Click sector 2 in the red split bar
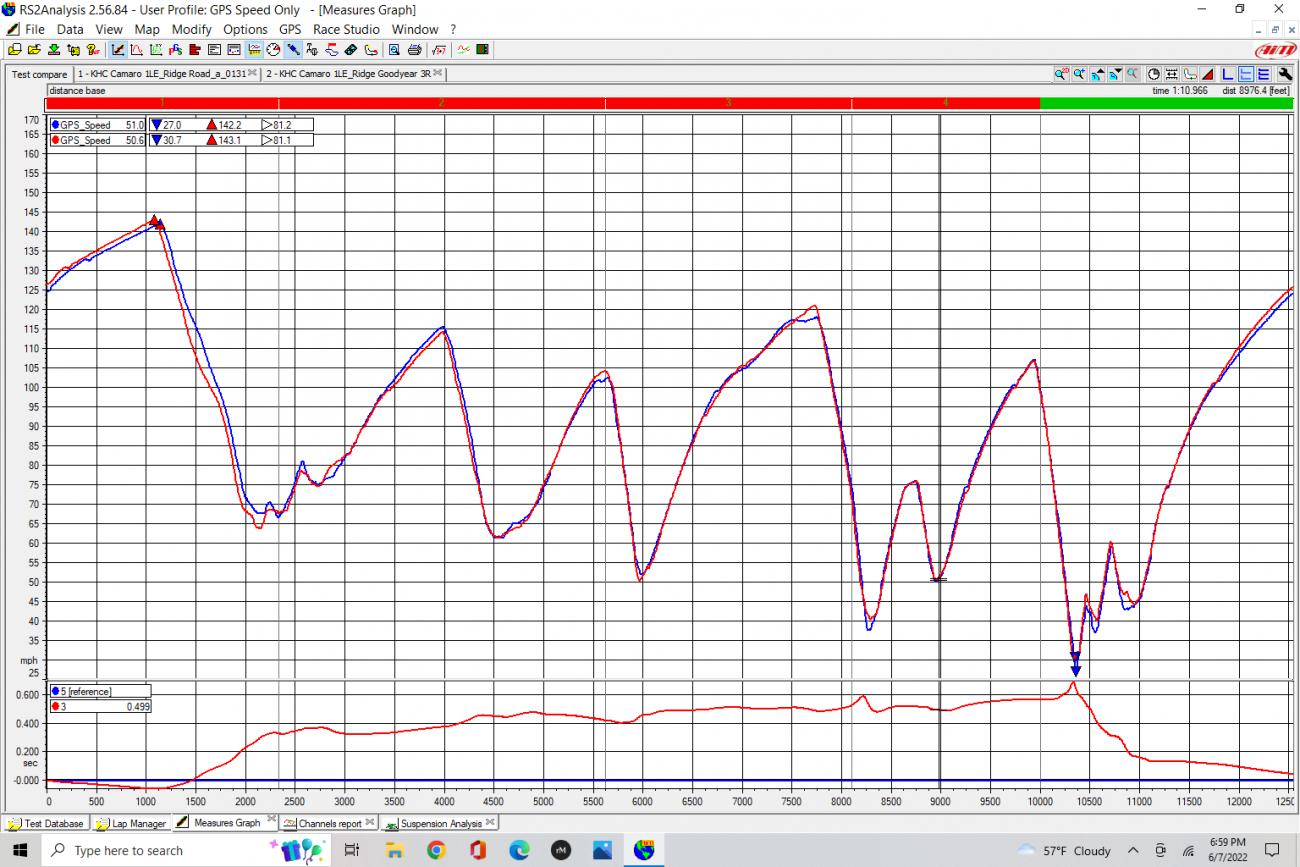 click(441, 103)
